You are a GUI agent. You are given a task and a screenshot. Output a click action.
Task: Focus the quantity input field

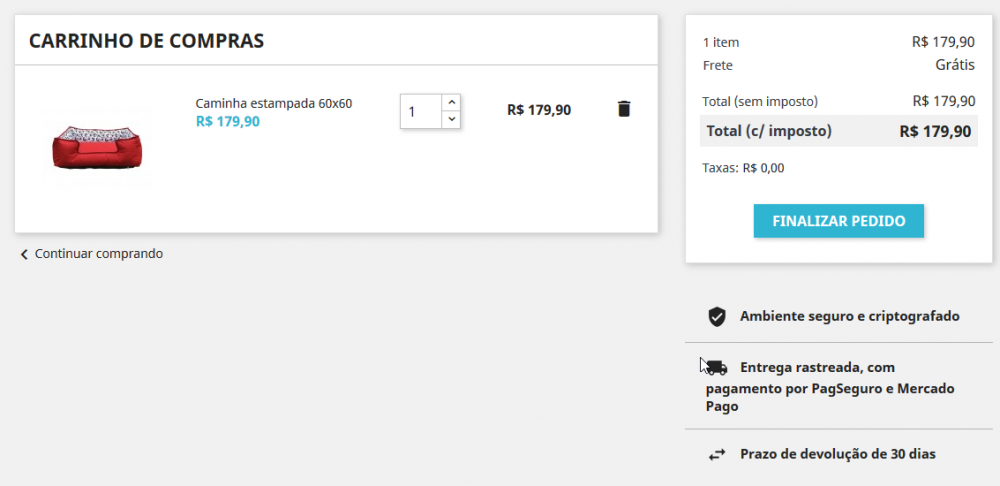point(421,112)
